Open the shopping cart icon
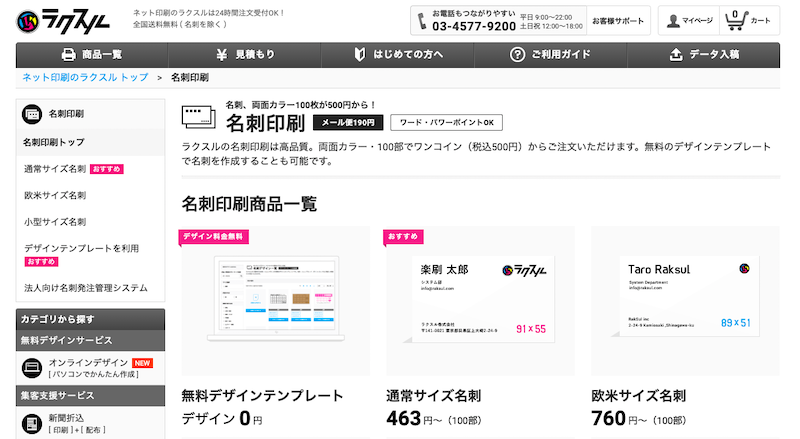800x439 pixels. coord(736,20)
